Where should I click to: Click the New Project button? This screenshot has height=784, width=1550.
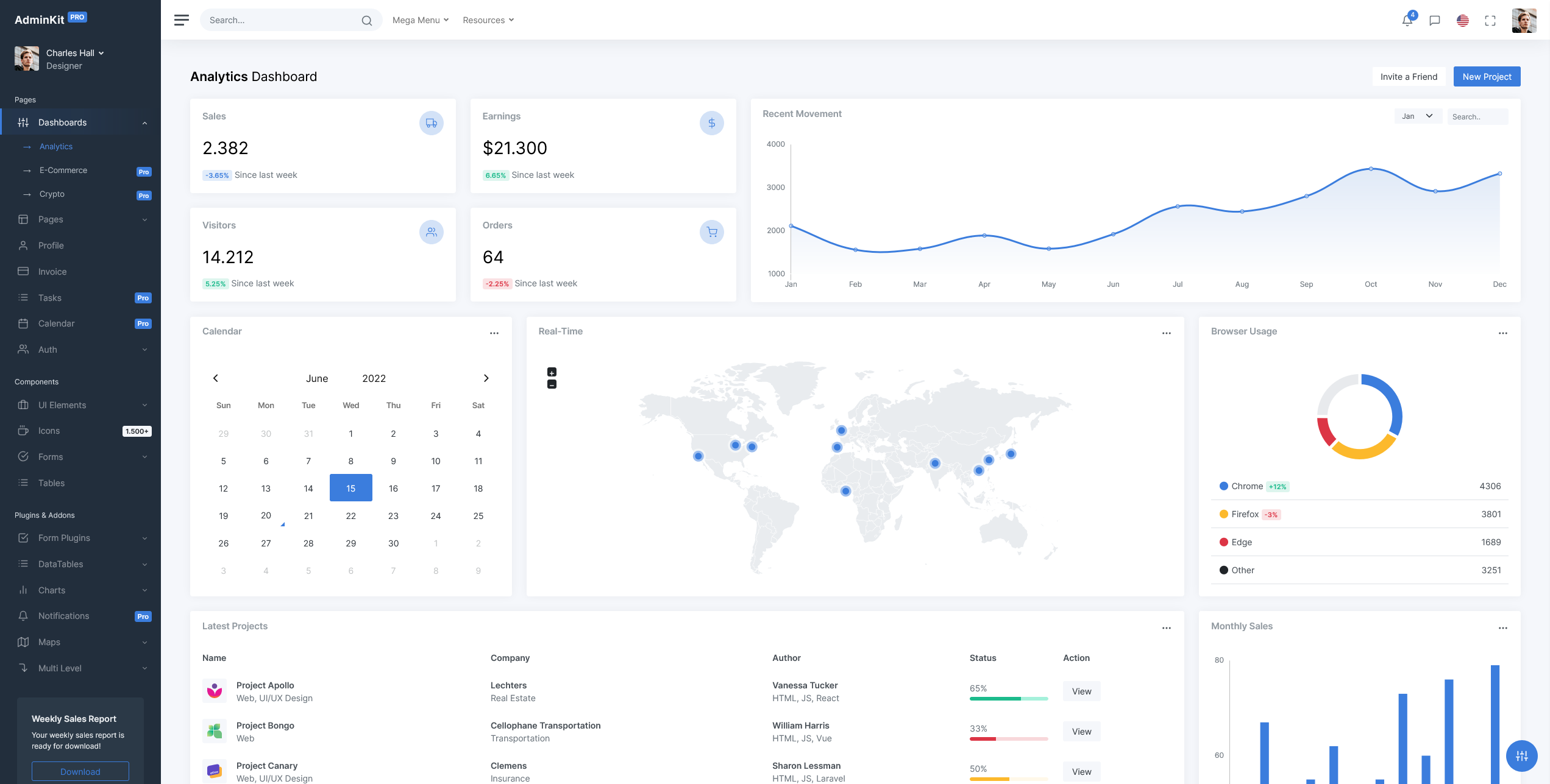(1487, 76)
